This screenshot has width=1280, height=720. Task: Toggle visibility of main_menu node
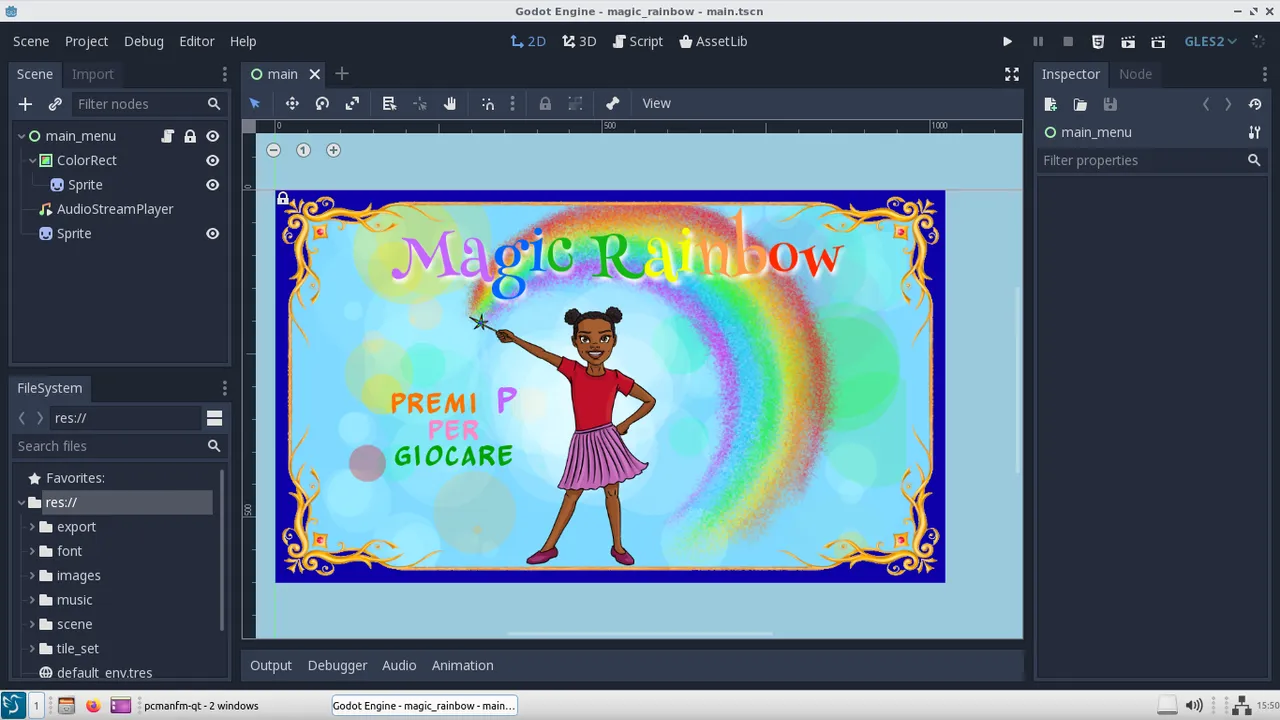(212, 136)
